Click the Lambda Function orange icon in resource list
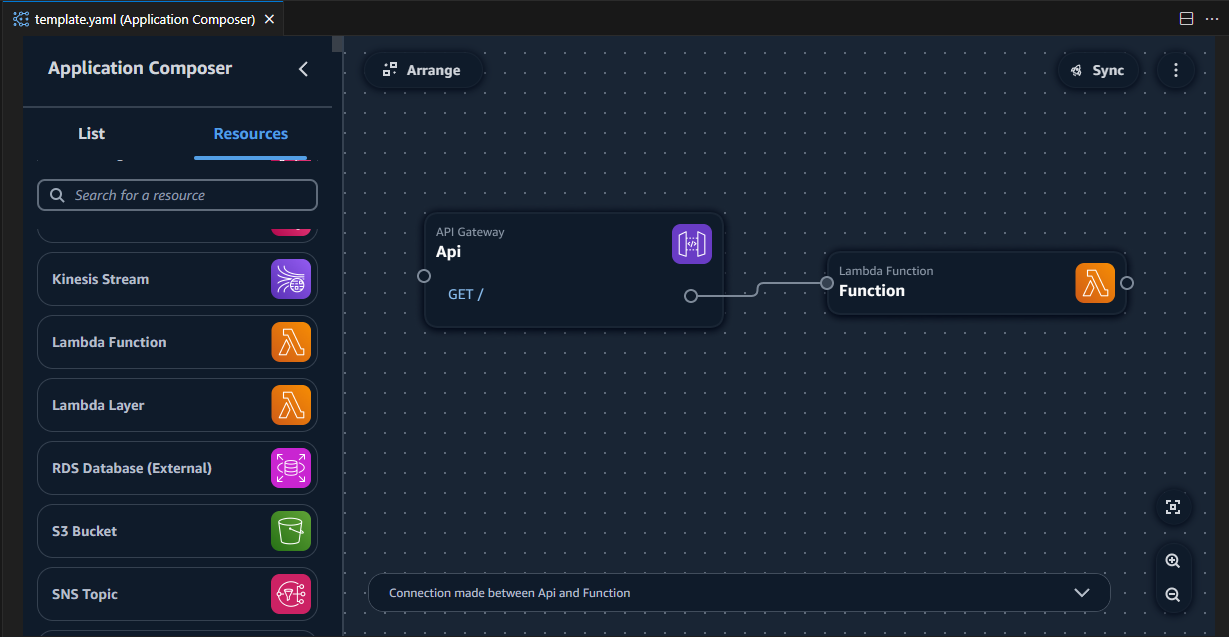 point(291,342)
